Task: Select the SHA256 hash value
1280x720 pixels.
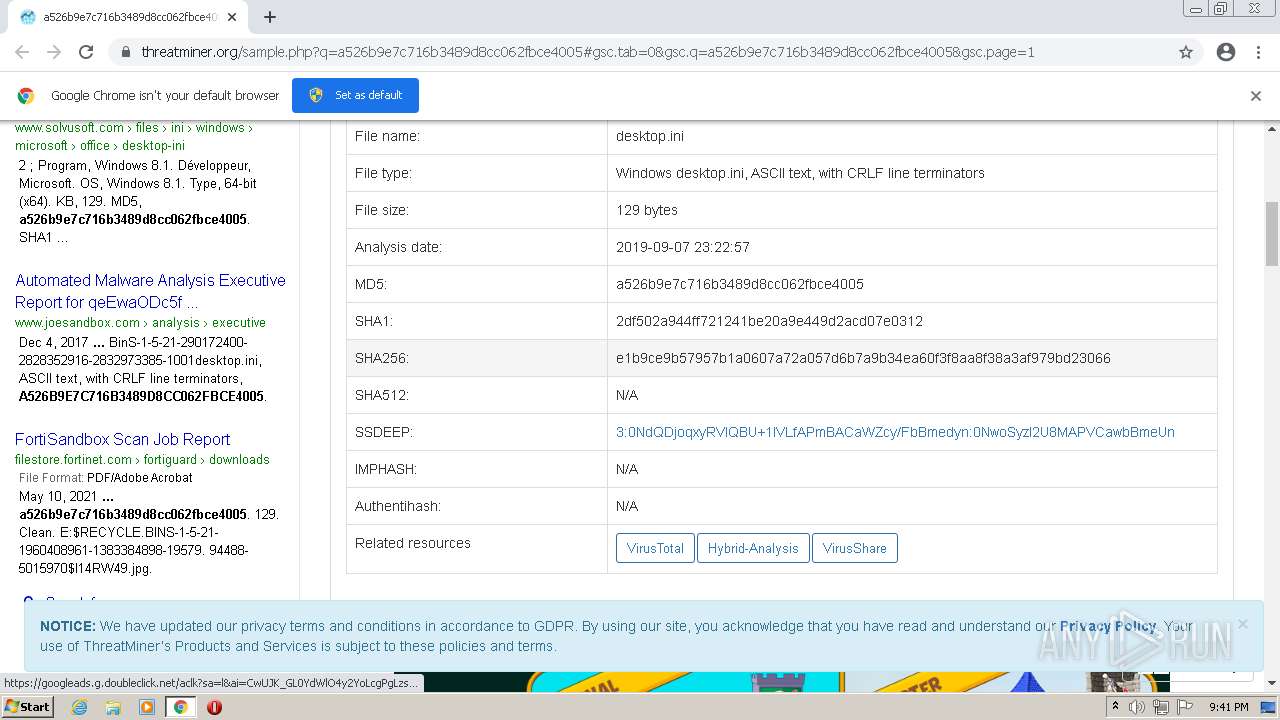Action: [x=863, y=358]
